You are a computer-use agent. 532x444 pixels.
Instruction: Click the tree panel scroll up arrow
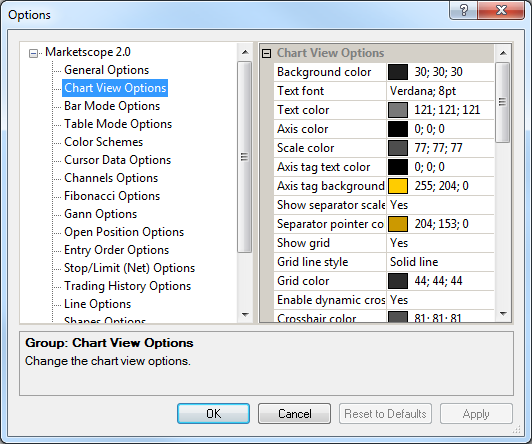245,52
